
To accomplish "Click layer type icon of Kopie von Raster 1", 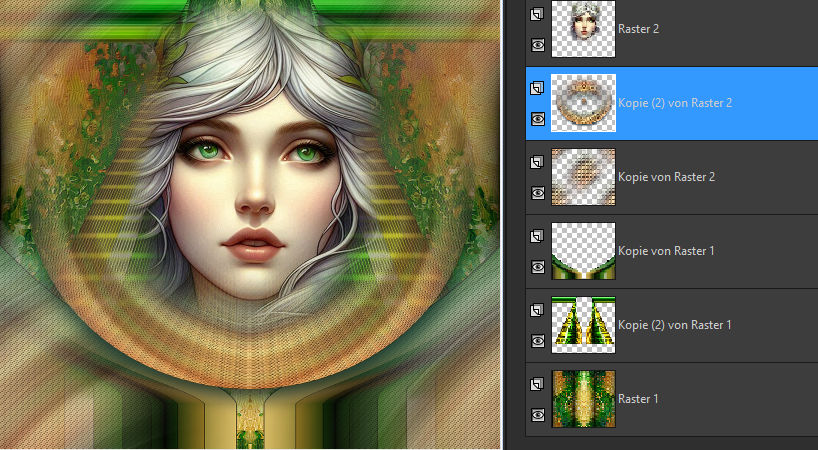I will pyautogui.click(x=537, y=236).
